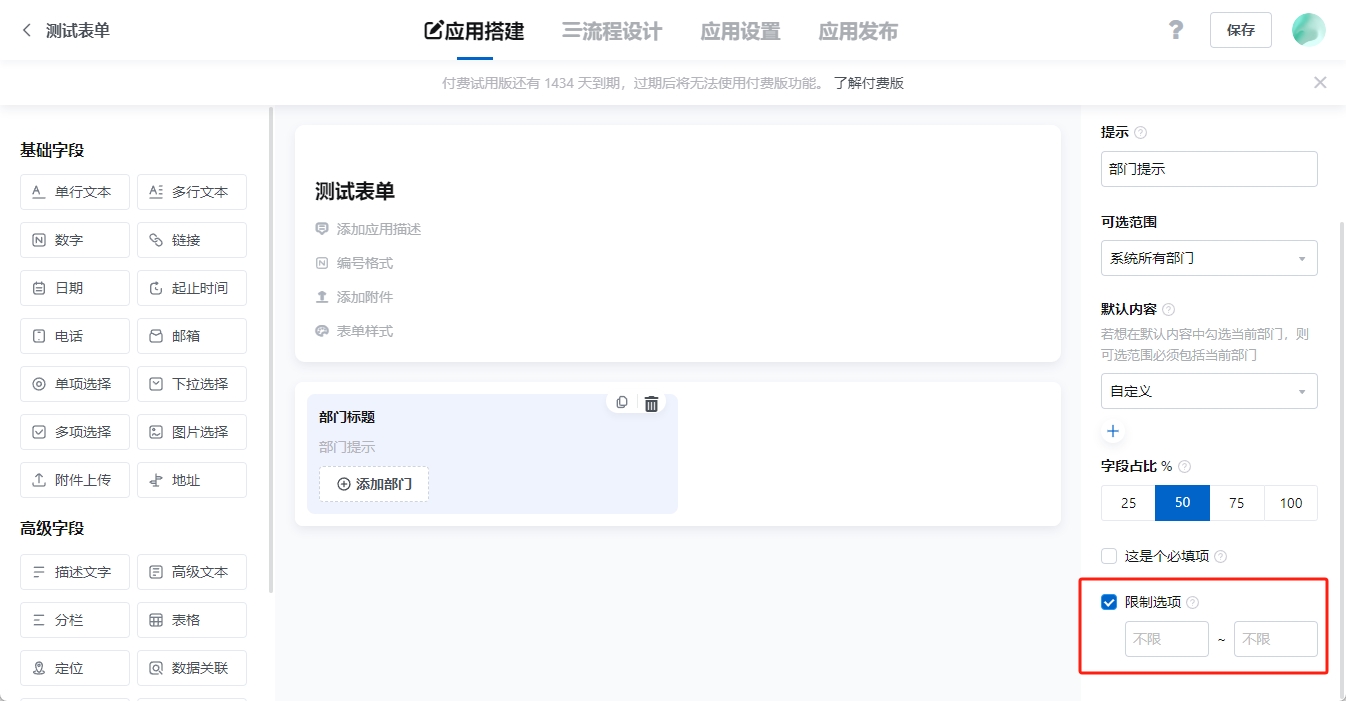The width and height of the screenshot is (1346, 701).
Task: Add a 日期 field from the sidebar
Action: pos(74,287)
